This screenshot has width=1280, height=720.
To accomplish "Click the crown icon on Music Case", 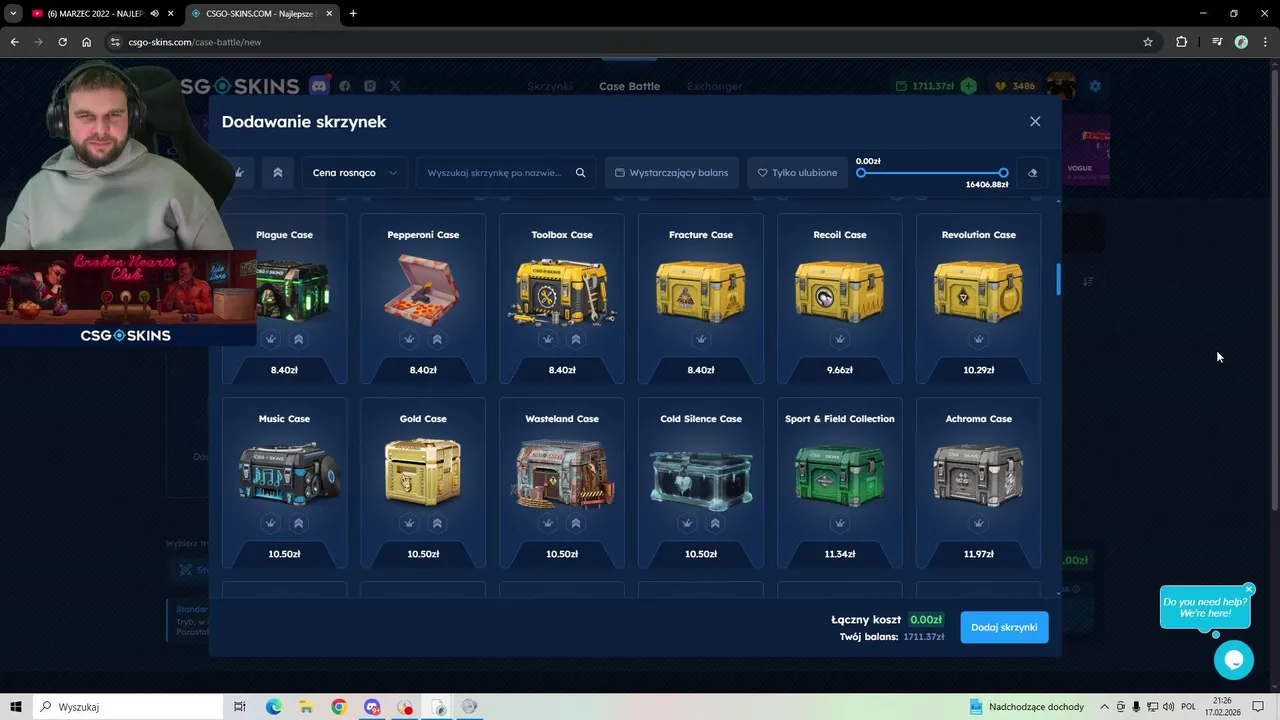I will 270,523.
